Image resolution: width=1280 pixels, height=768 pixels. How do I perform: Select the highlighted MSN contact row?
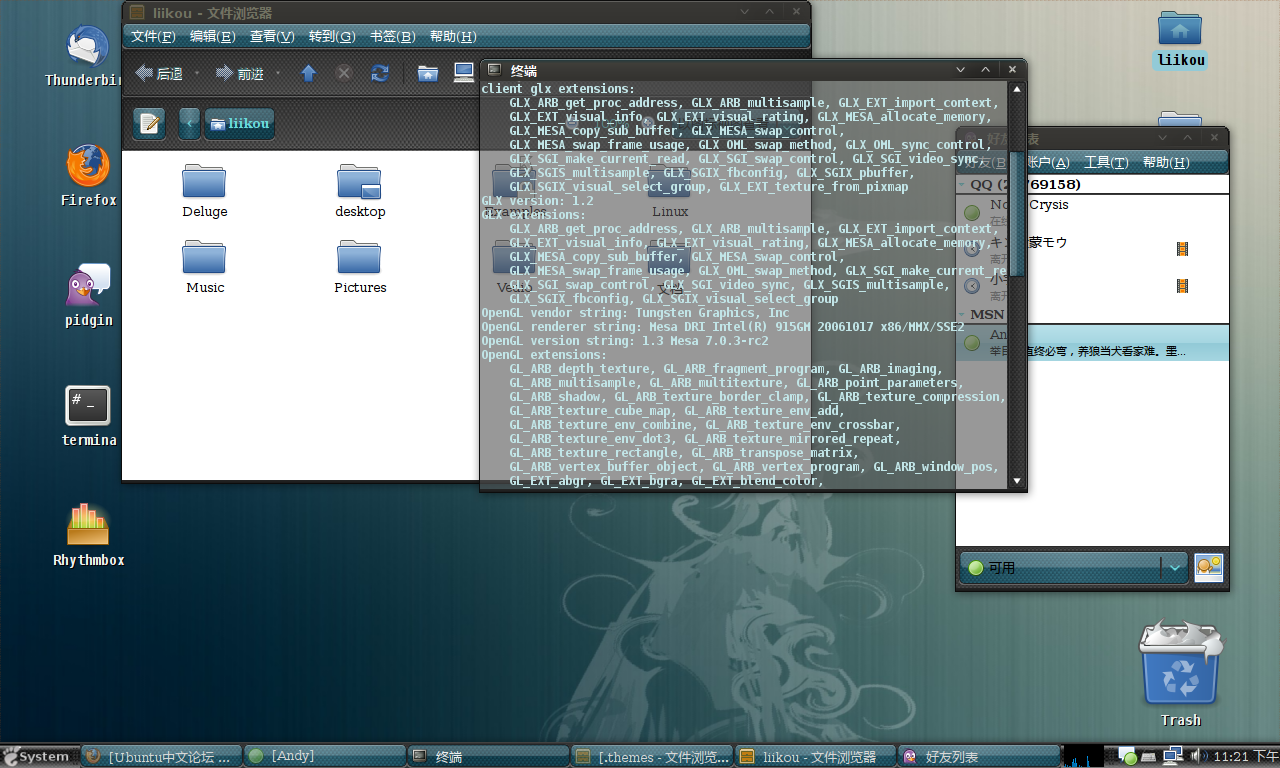tap(1092, 343)
